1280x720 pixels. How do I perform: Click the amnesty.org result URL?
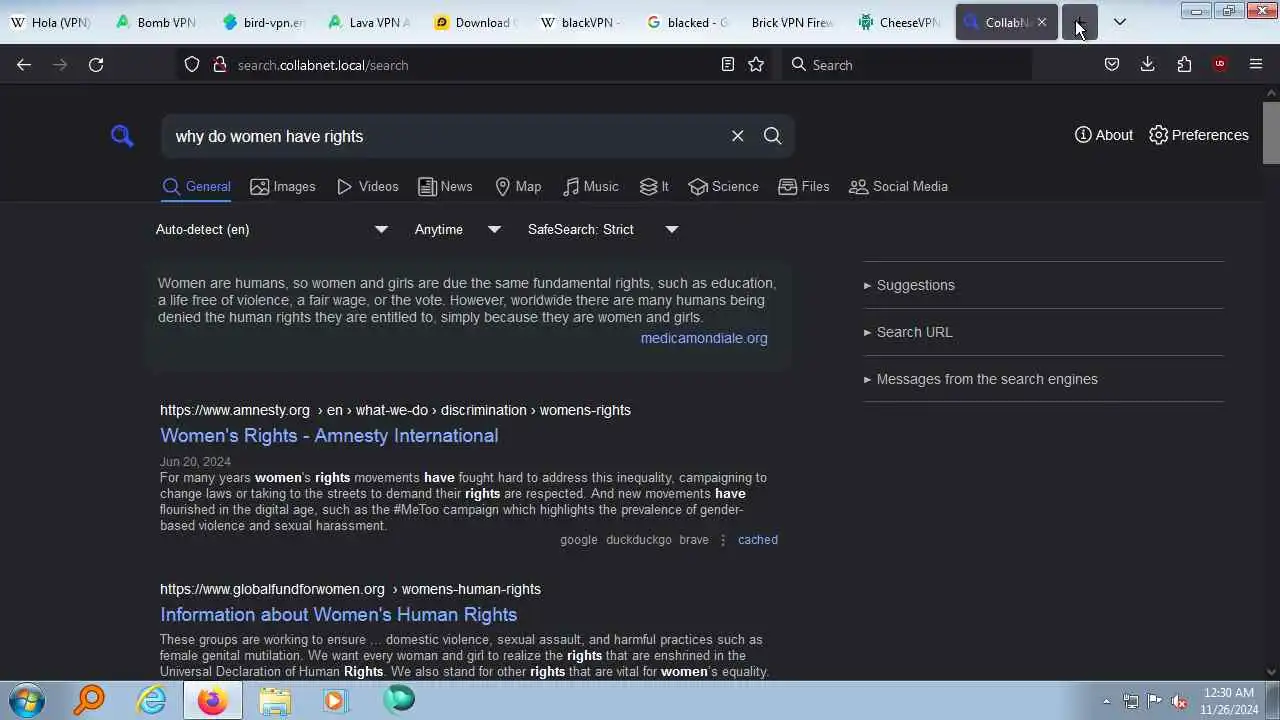(395, 410)
